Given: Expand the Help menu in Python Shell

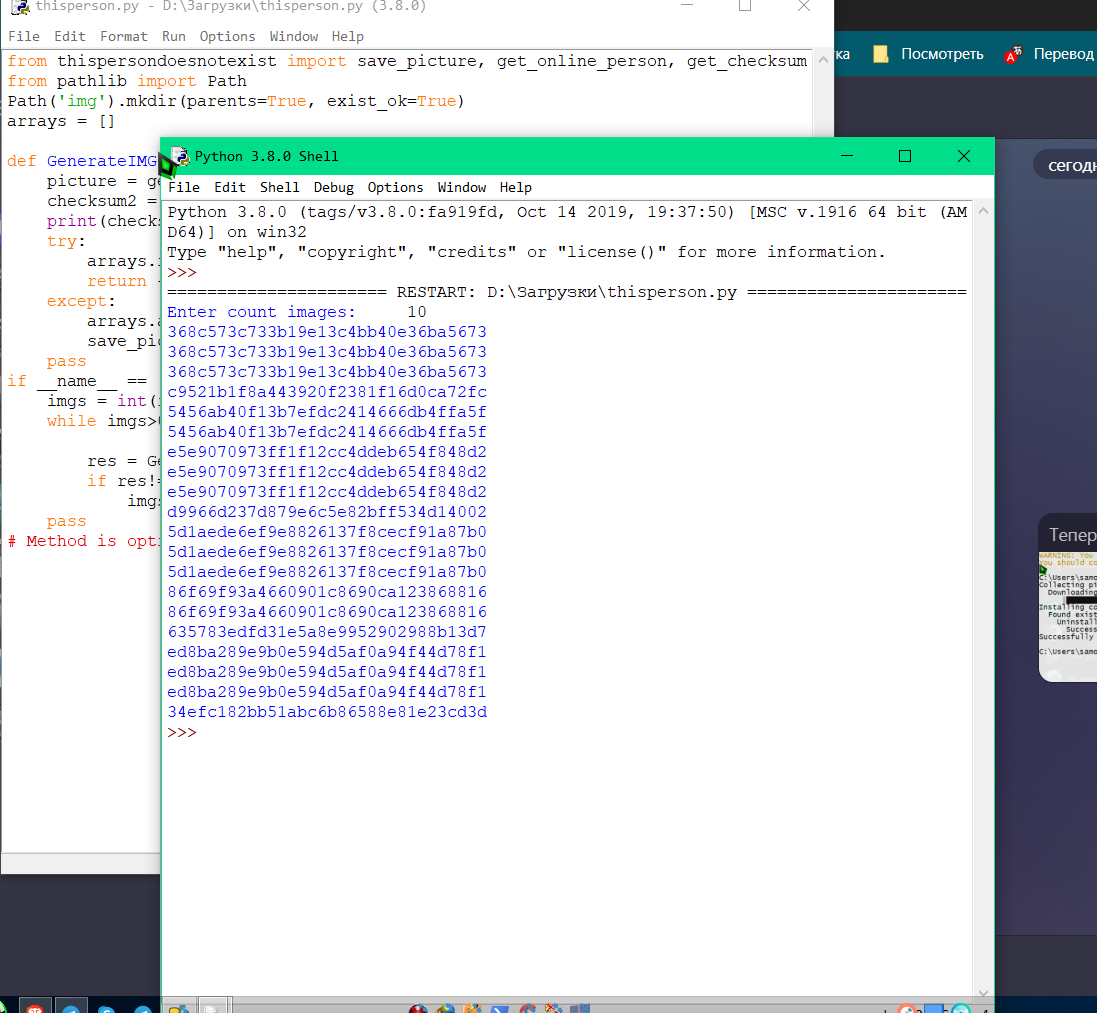Looking at the screenshot, I should pos(515,187).
